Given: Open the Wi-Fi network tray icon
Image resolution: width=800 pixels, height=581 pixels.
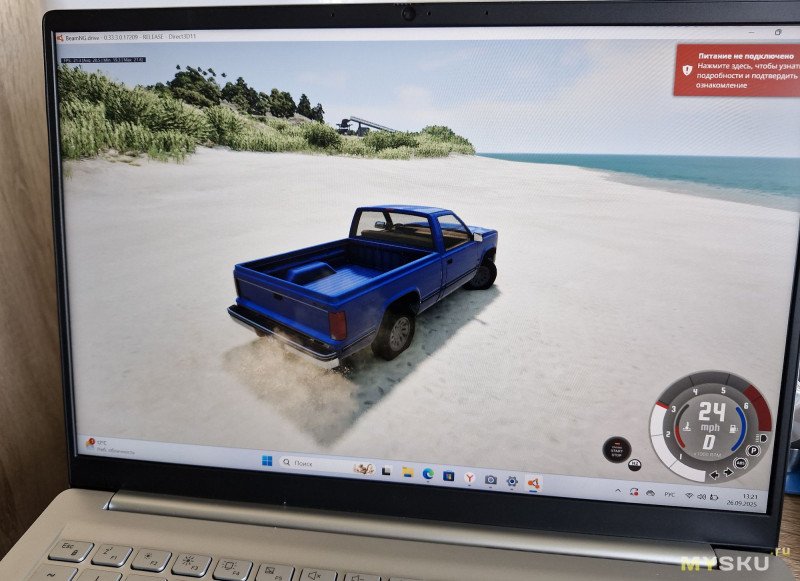Looking at the screenshot, I should click(x=689, y=496).
